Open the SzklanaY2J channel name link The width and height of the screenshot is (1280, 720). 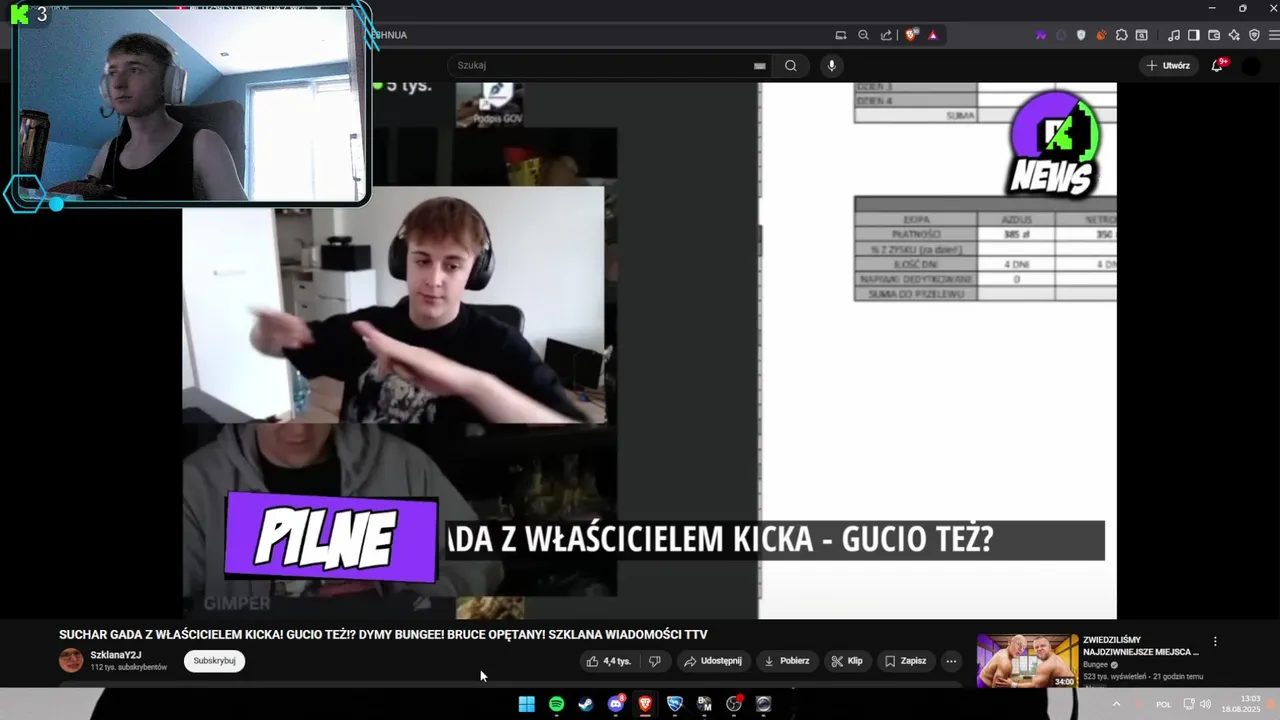pyautogui.click(x=116, y=655)
